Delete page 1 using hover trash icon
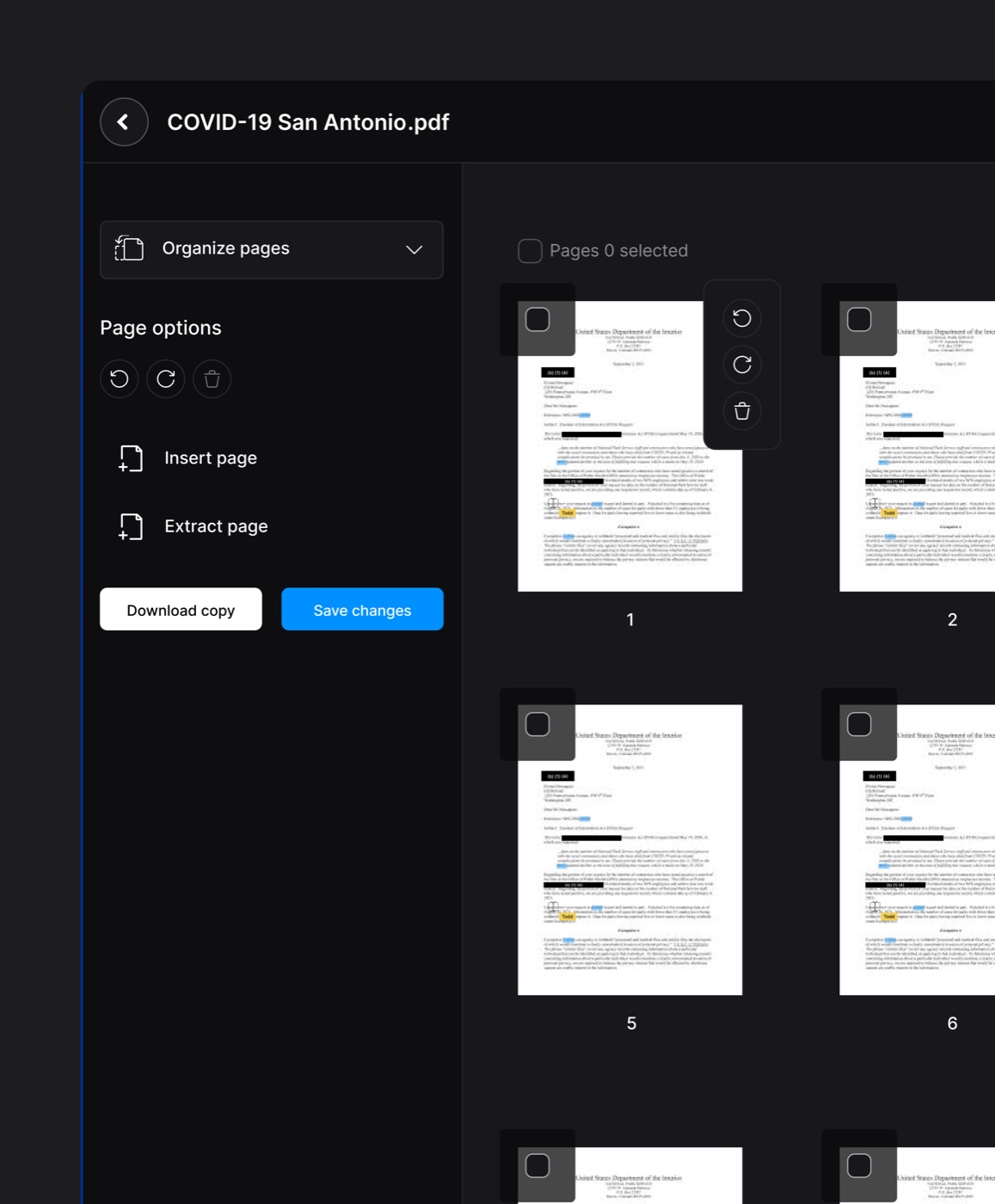Viewport: 995px width, 1204px height. pos(742,411)
